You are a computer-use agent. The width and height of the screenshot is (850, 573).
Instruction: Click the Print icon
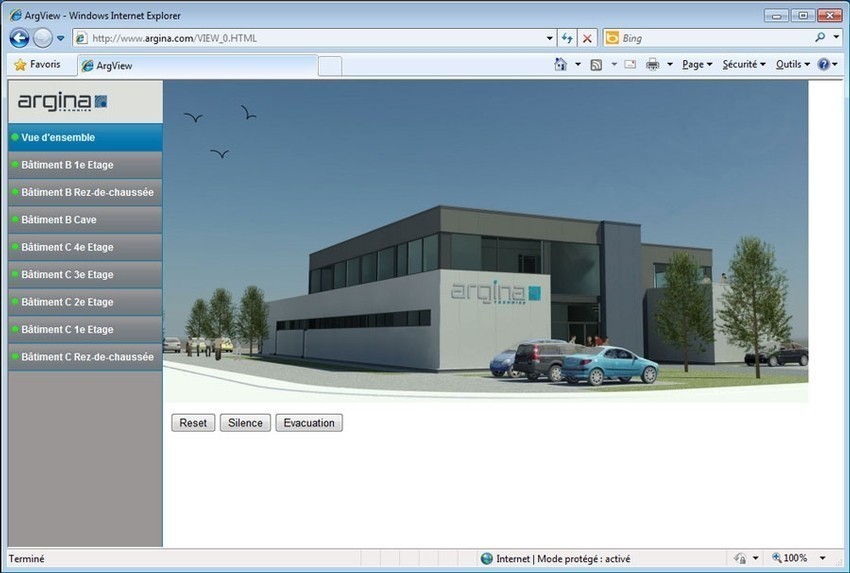coord(653,65)
